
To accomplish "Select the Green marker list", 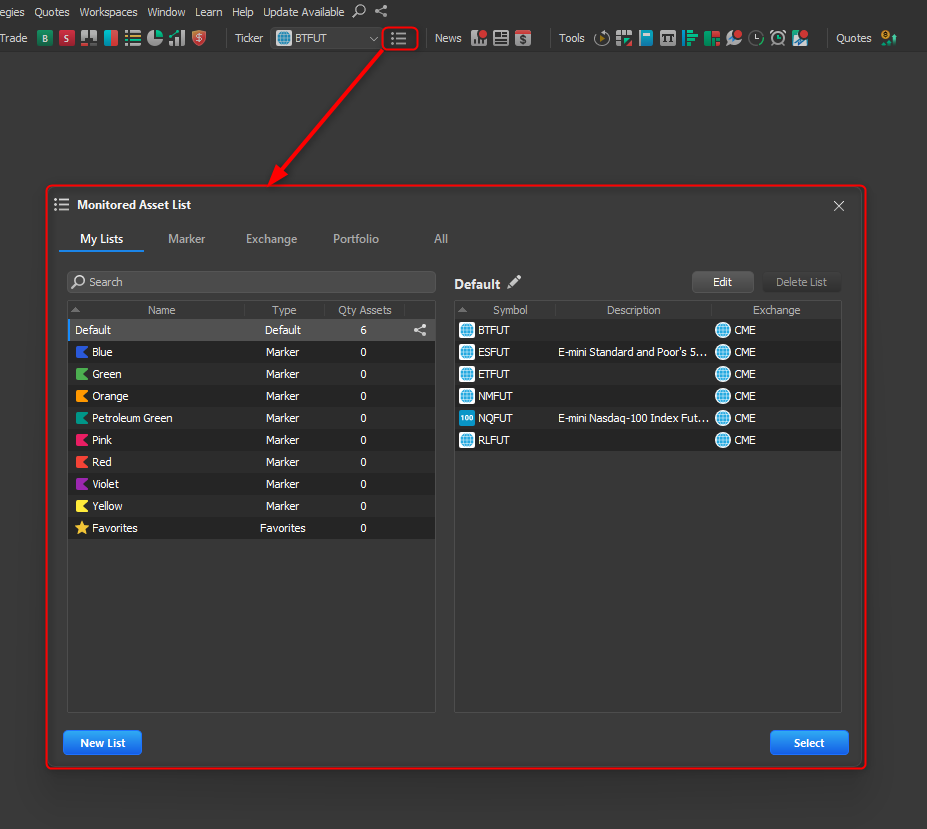I will point(251,374).
